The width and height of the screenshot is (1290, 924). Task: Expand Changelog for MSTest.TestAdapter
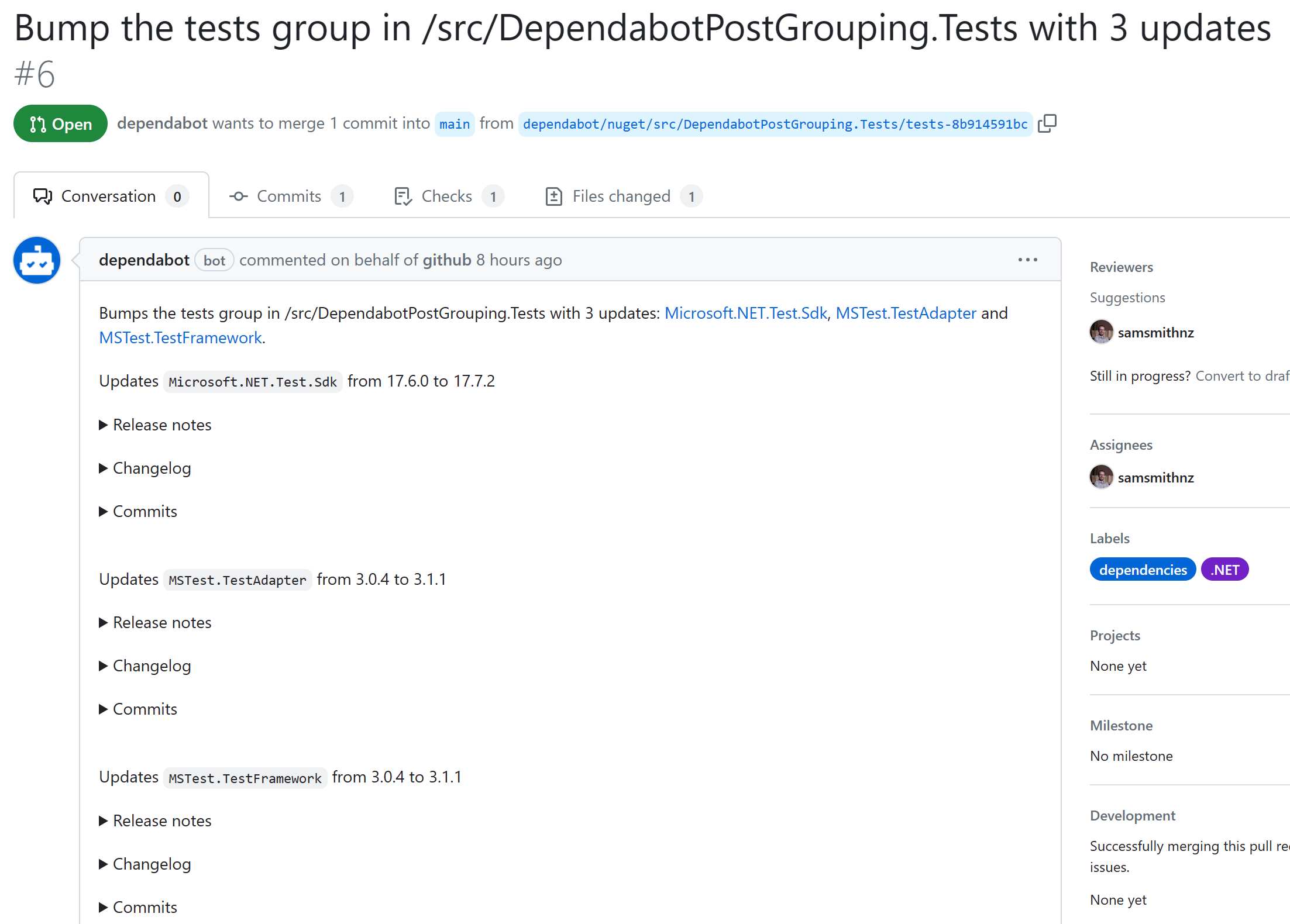(145, 666)
